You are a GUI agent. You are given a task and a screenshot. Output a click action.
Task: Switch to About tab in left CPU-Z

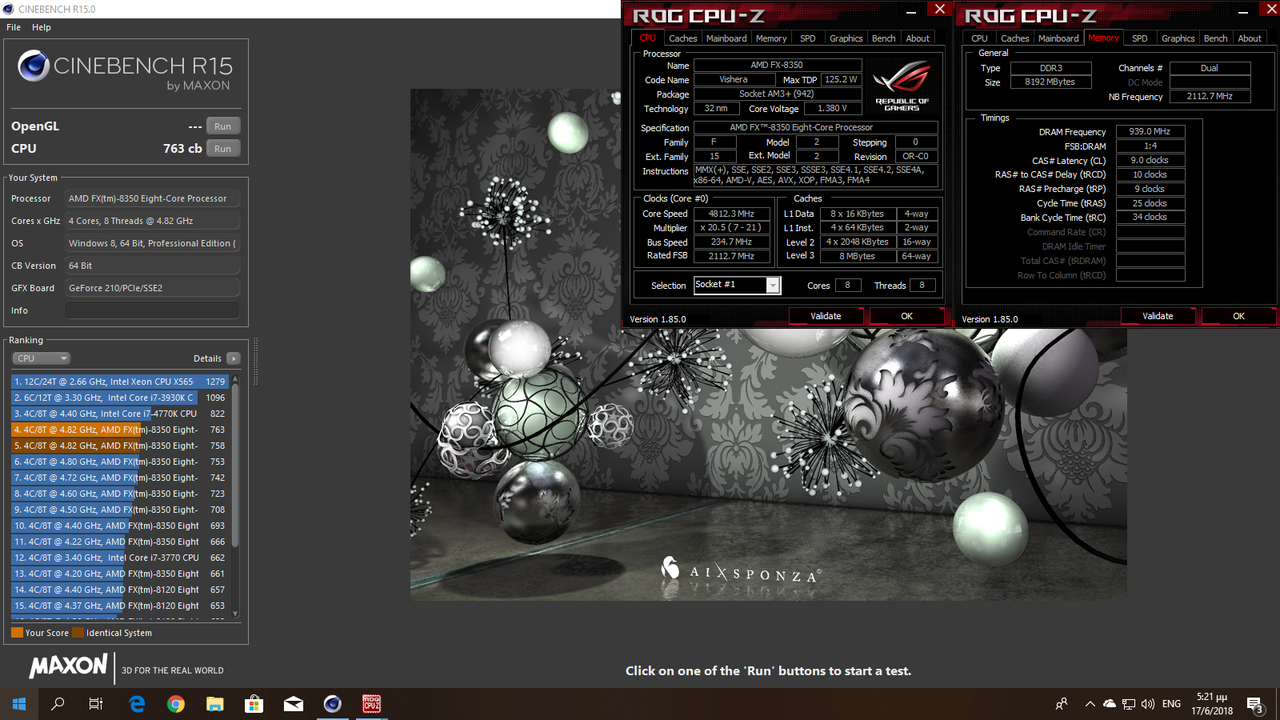click(917, 38)
